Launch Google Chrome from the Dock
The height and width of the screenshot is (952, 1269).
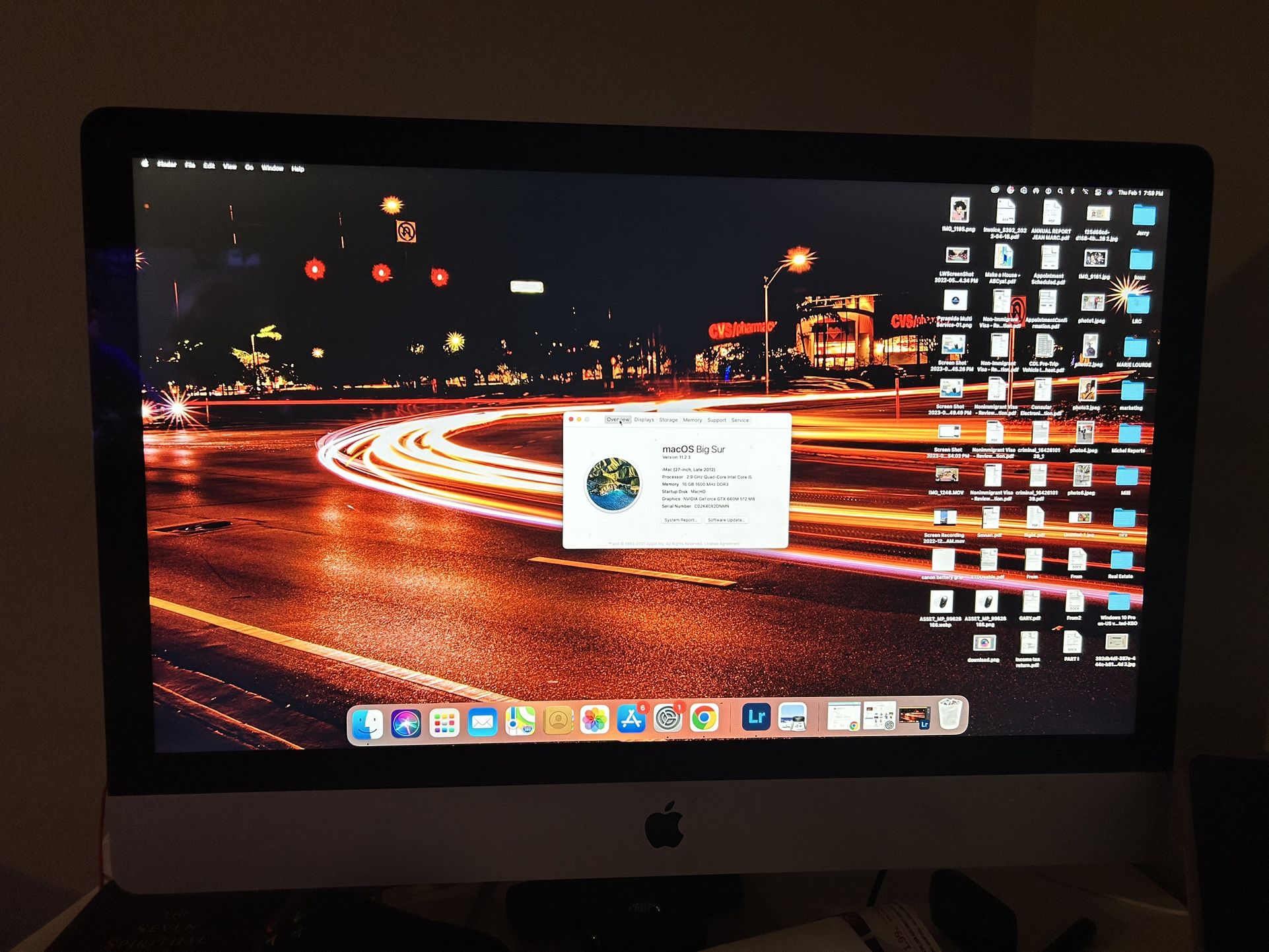click(706, 725)
